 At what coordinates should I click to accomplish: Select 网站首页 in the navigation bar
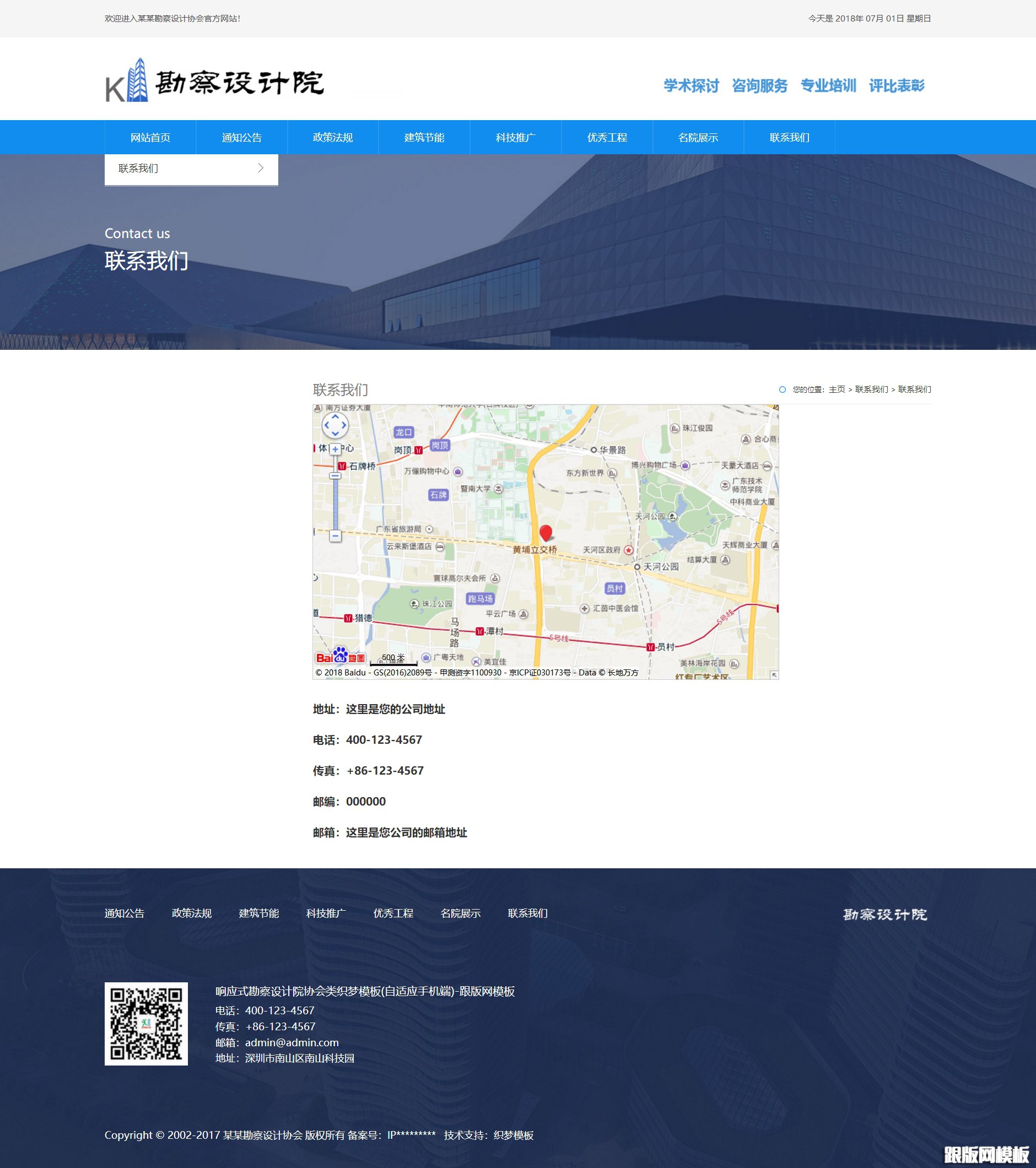point(150,137)
